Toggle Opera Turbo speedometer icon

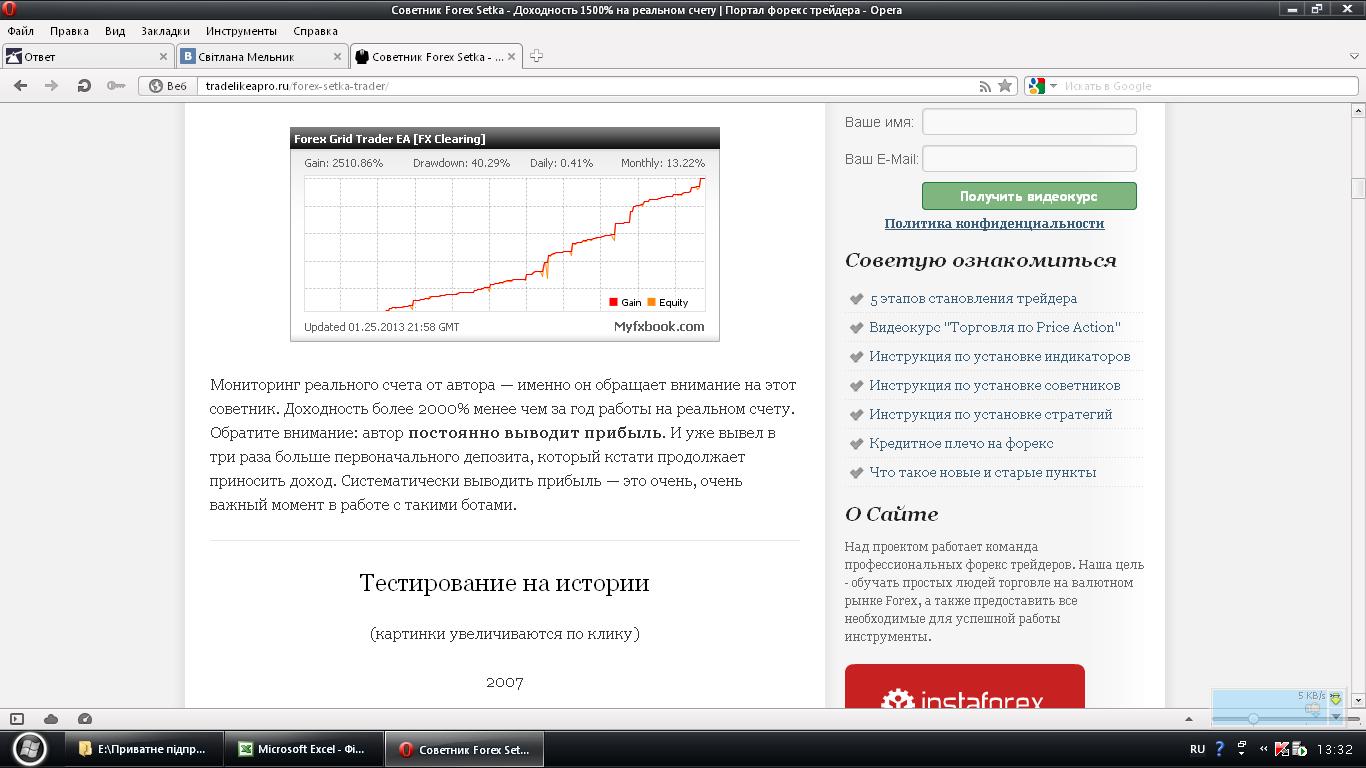(x=85, y=718)
